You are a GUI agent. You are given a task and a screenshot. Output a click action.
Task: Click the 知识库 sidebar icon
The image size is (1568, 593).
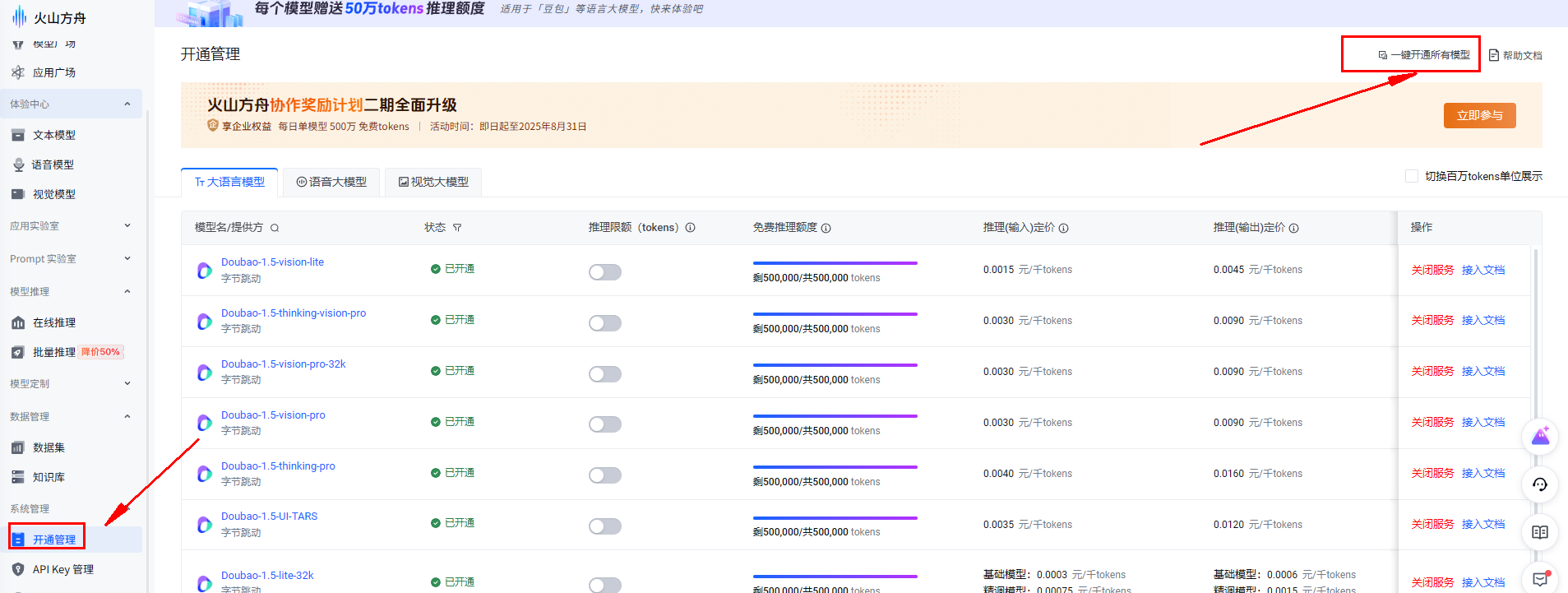pyautogui.click(x=18, y=477)
